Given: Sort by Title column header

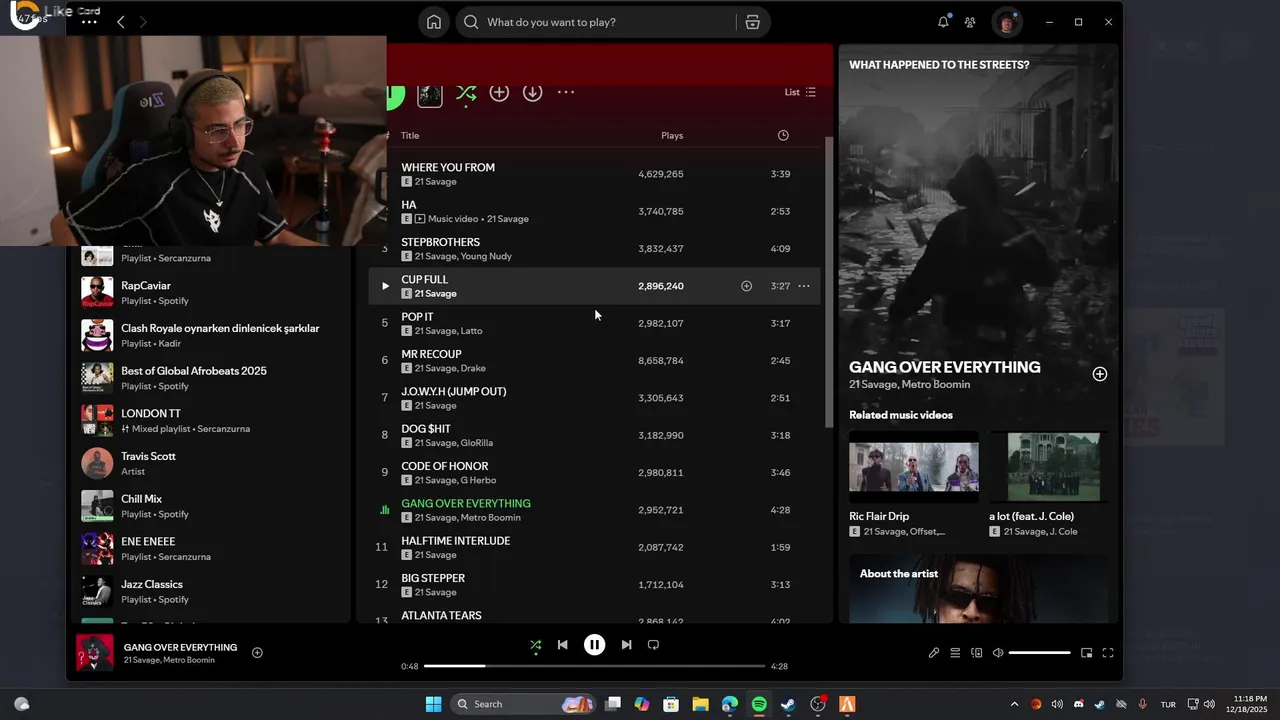Looking at the screenshot, I should [410, 135].
